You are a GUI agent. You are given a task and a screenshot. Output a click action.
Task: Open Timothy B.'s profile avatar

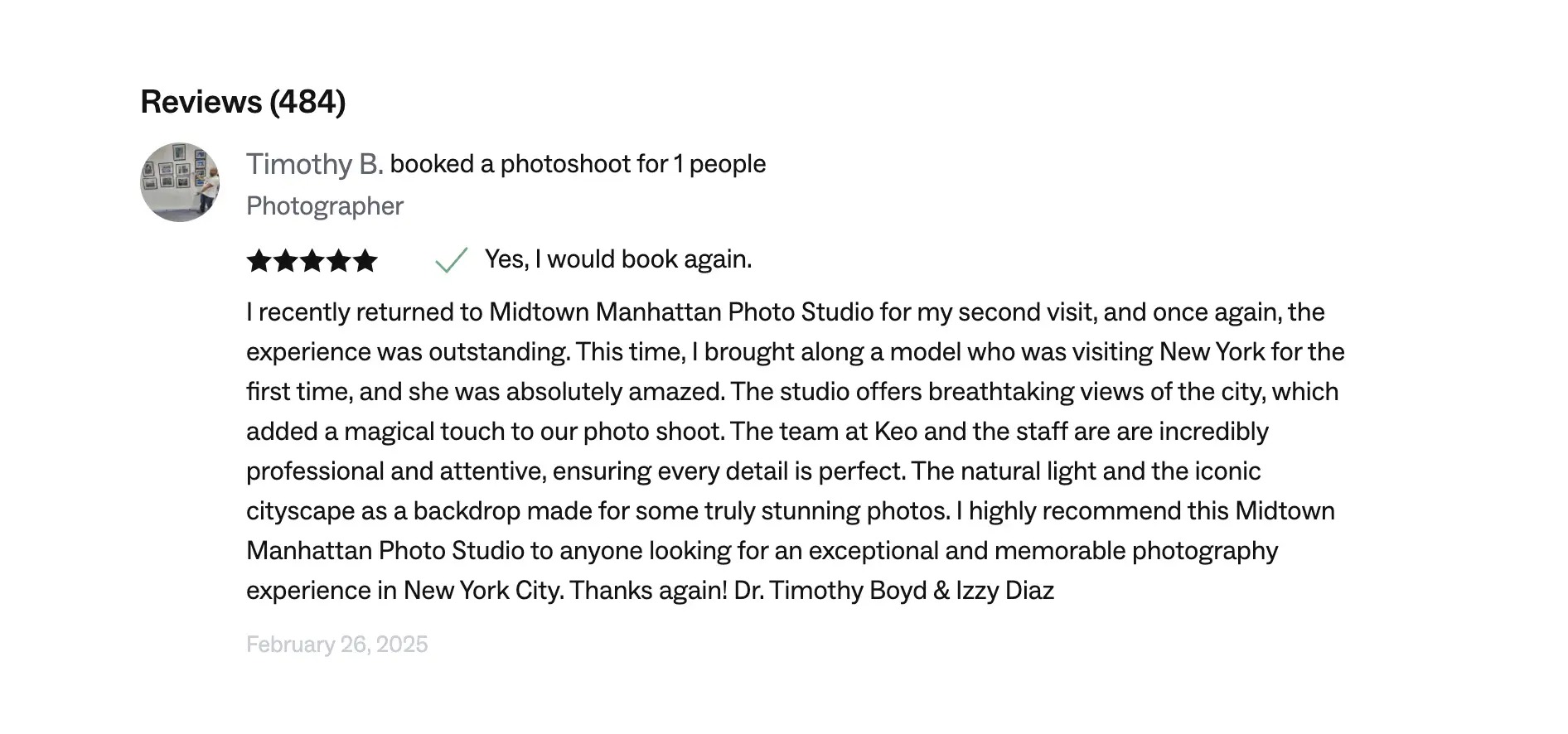click(x=180, y=182)
